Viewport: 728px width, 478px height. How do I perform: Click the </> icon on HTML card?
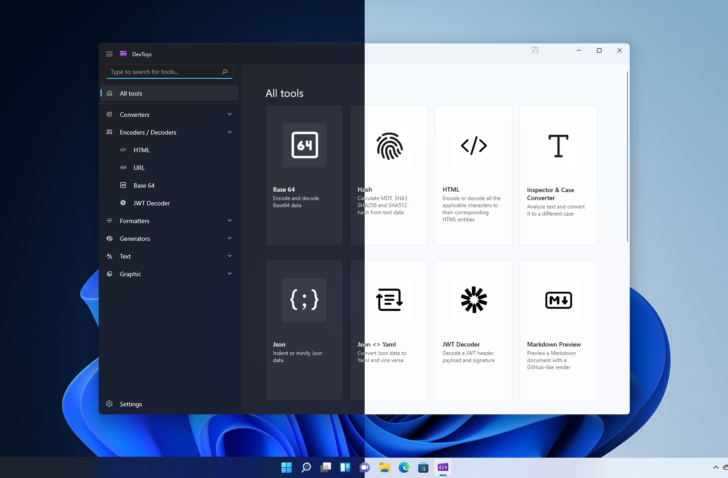tap(474, 146)
